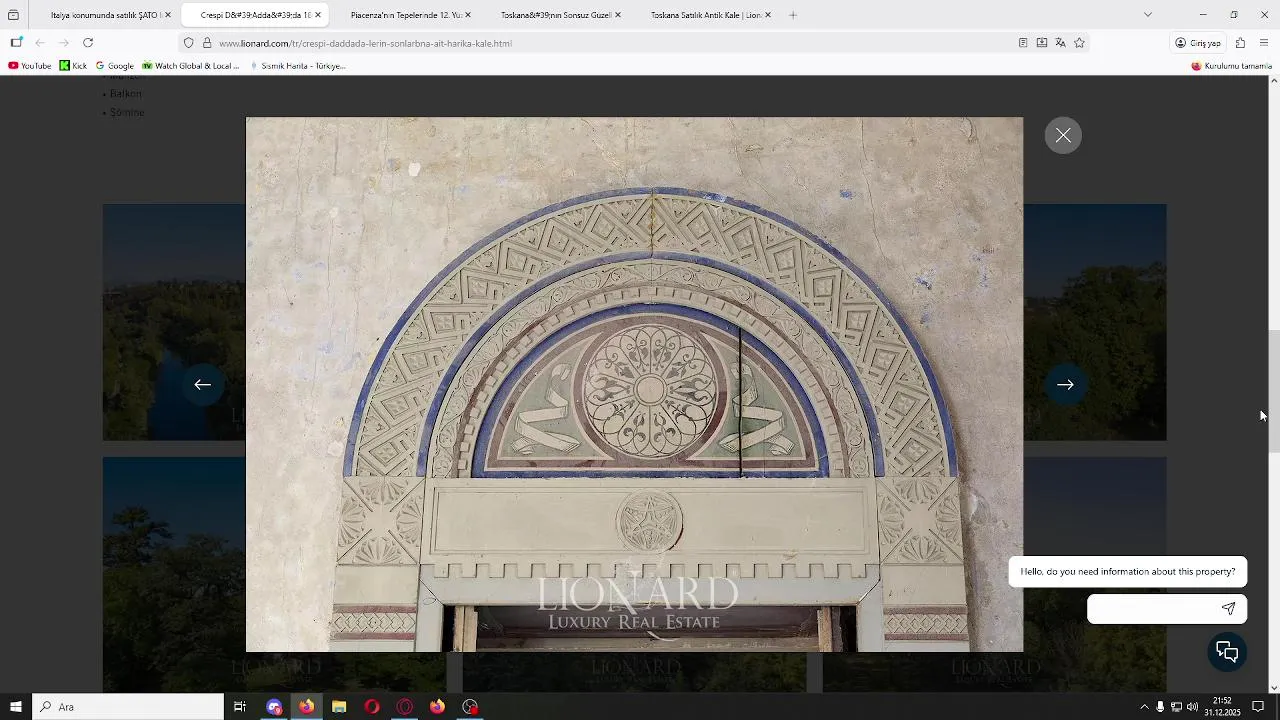Screen dimensions: 1280x720
Task: Send the chat message with the paper plane icon
Action: (x=1228, y=608)
